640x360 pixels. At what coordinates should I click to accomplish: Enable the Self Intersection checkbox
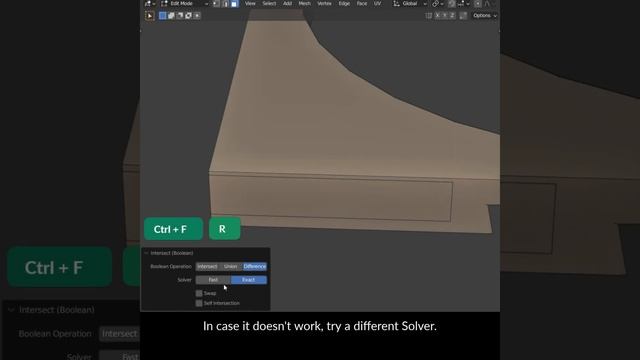pyautogui.click(x=199, y=303)
